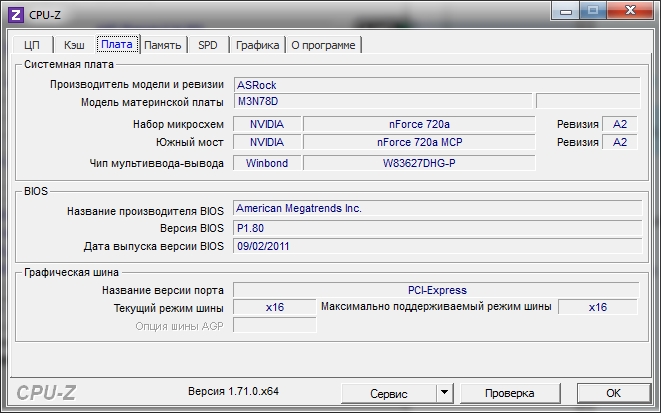The height and width of the screenshot is (413, 661).
Task: Click the CPU-Z icon in the title bar
Action: [15, 14]
